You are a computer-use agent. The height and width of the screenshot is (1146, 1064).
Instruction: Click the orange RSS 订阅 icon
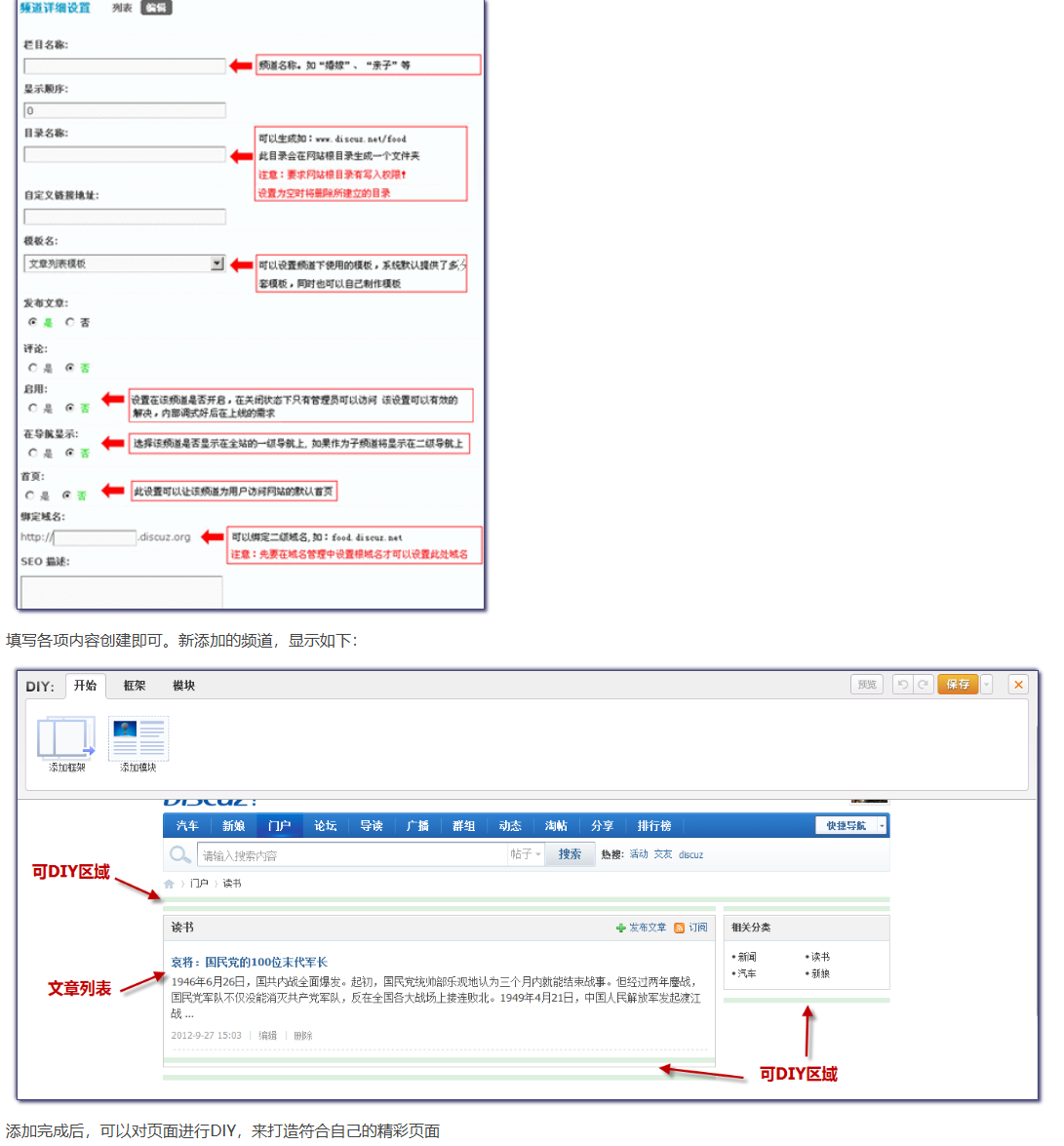[679, 928]
